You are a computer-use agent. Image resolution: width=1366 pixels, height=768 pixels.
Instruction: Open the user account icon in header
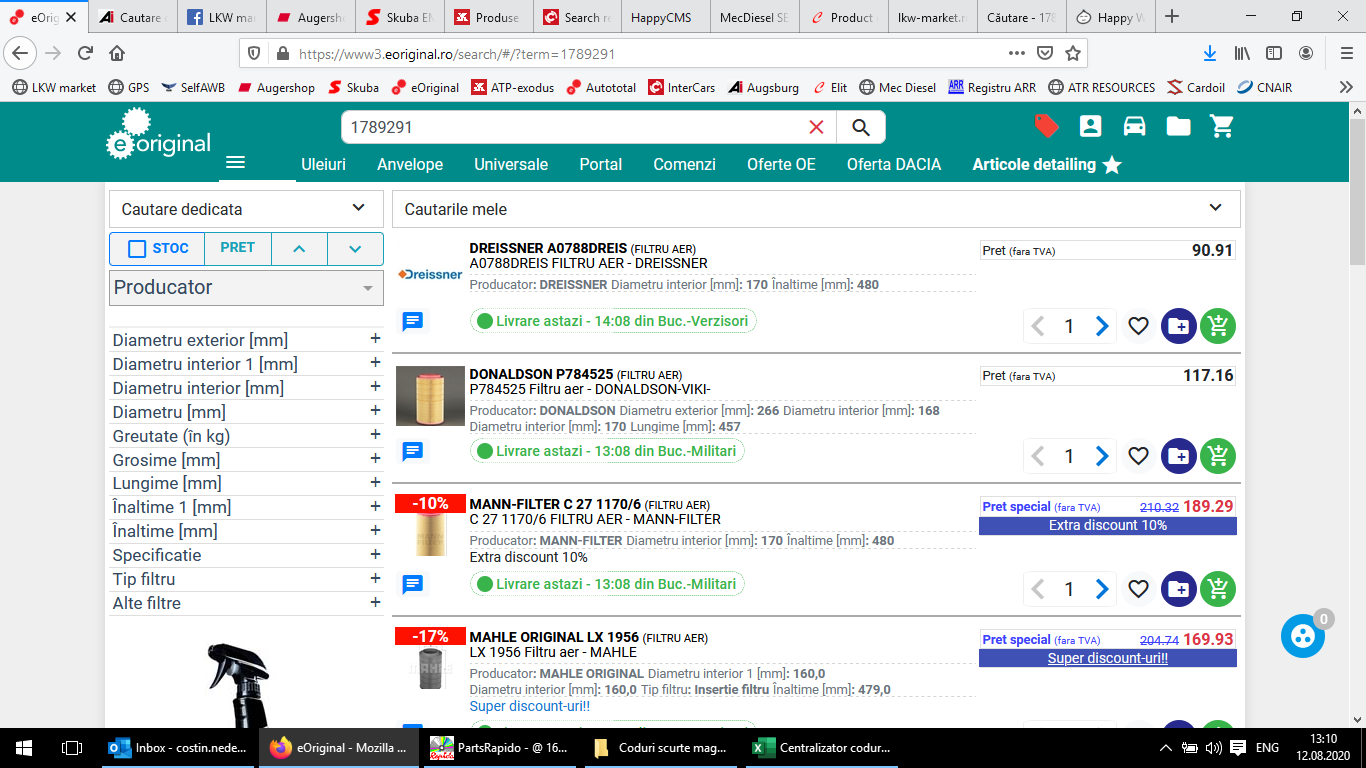tap(1090, 126)
